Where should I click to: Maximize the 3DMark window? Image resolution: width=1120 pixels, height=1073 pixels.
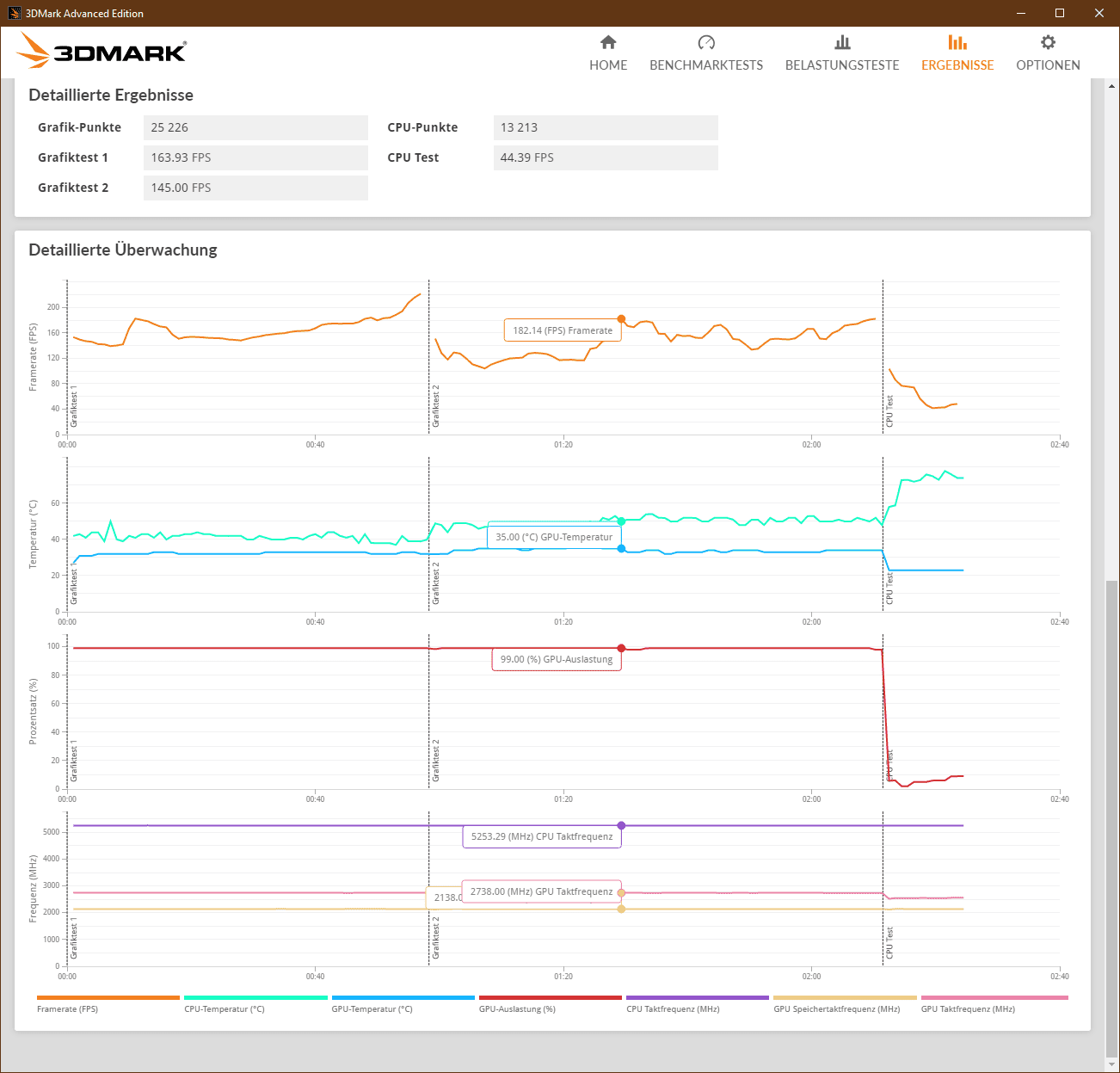(1060, 13)
